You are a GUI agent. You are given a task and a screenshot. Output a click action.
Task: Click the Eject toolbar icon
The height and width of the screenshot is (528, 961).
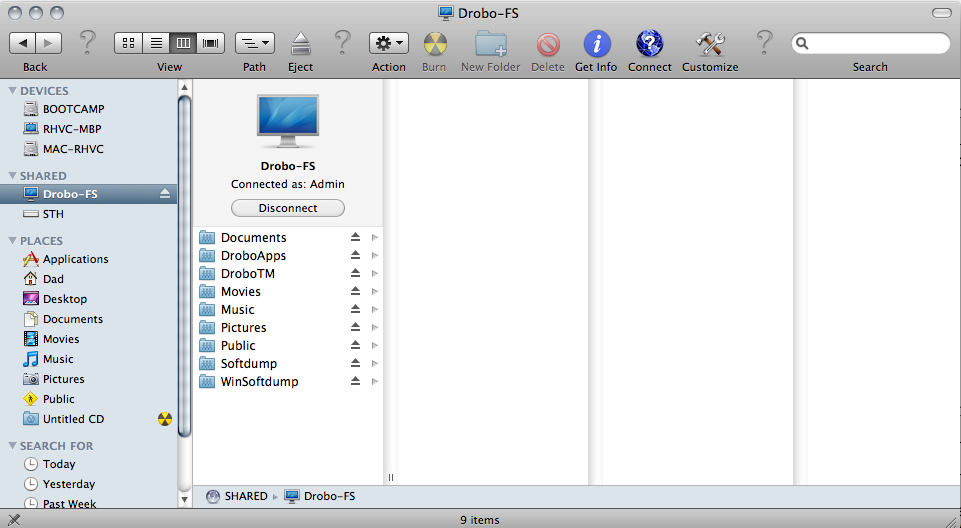click(x=300, y=44)
